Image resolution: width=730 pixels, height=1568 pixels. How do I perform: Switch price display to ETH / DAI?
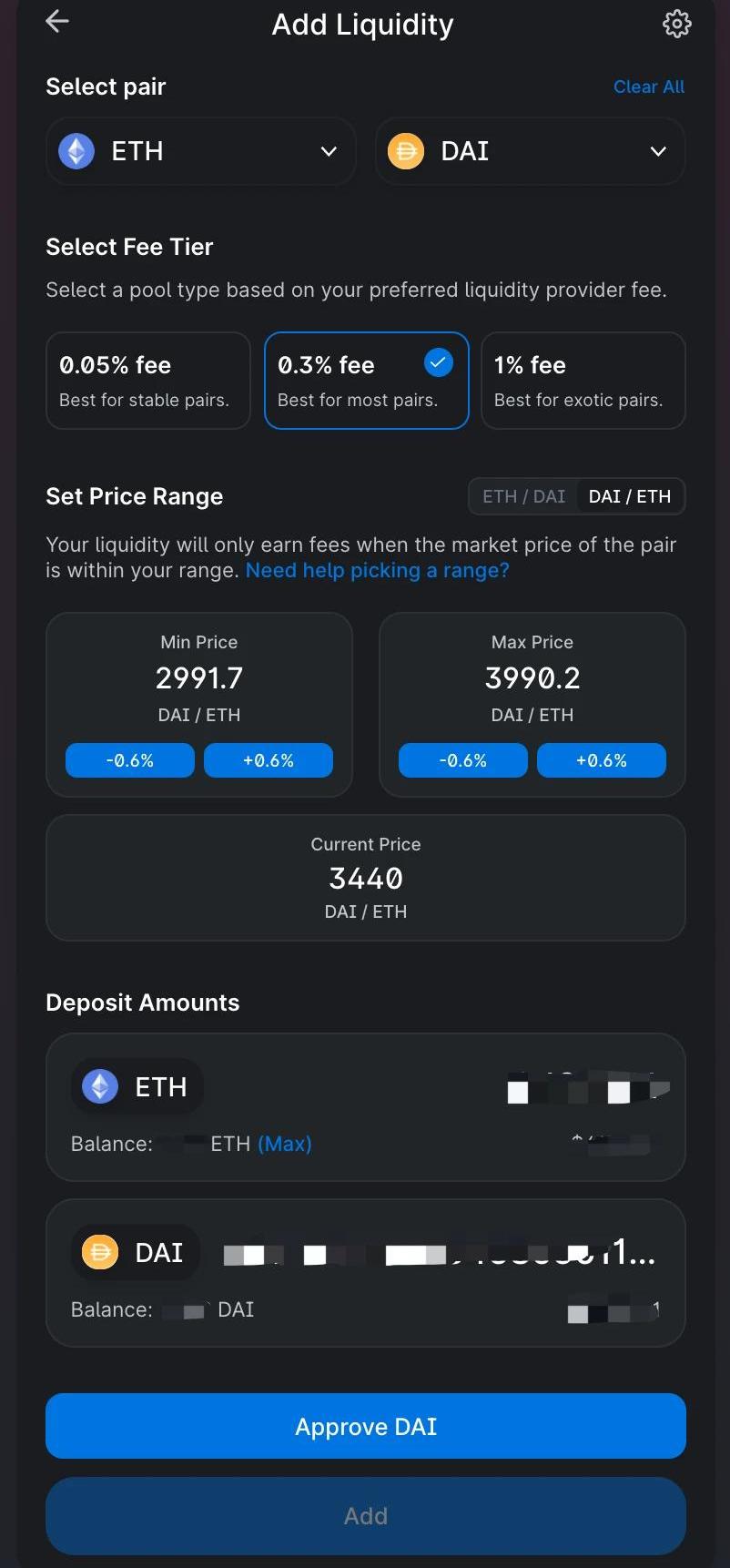pos(524,496)
